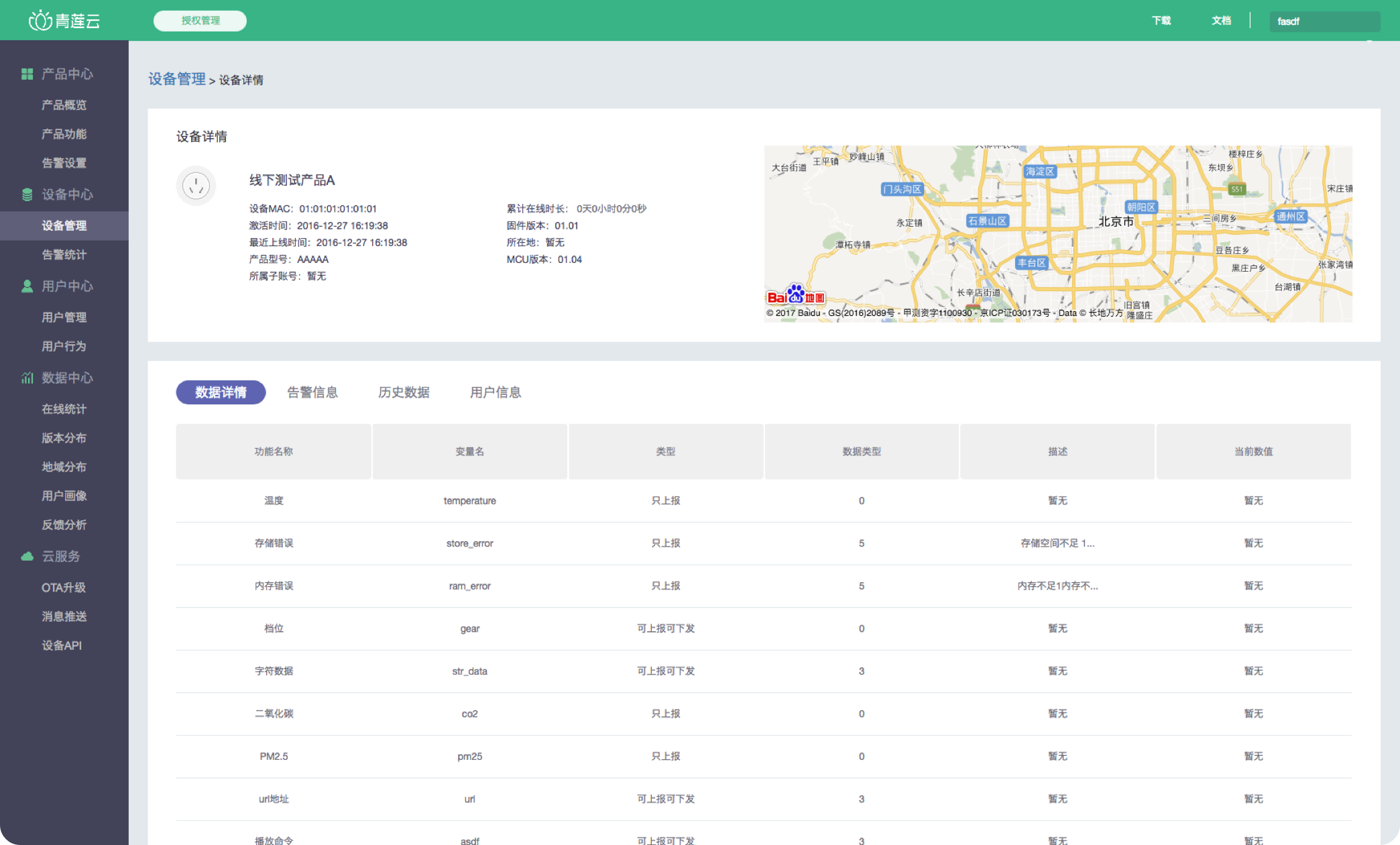Click the 云服务 cloud icon
The image size is (1400, 845).
pos(27,557)
